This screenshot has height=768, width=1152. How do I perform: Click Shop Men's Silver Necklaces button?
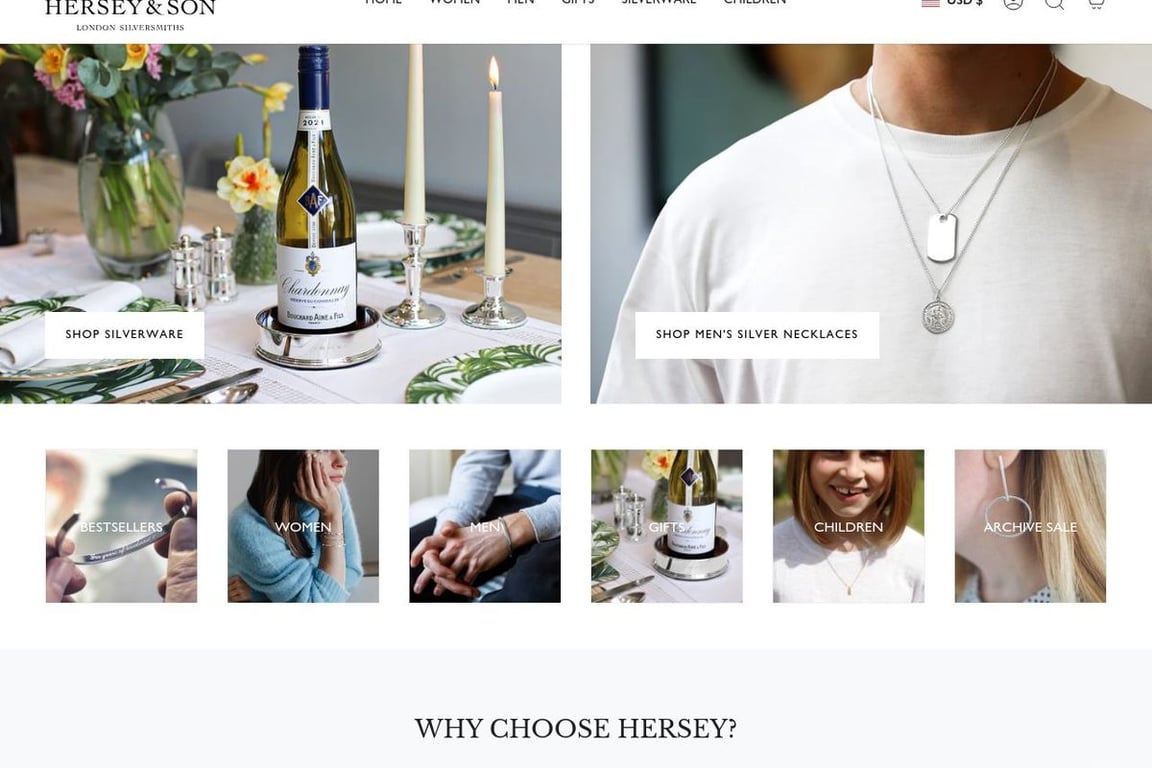(757, 334)
